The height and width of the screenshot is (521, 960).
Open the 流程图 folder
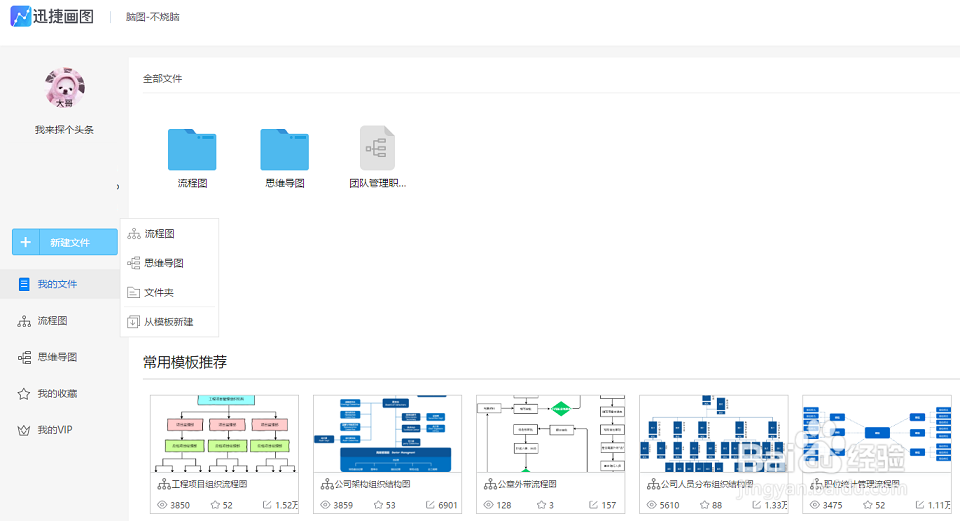[x=192, y=149]
